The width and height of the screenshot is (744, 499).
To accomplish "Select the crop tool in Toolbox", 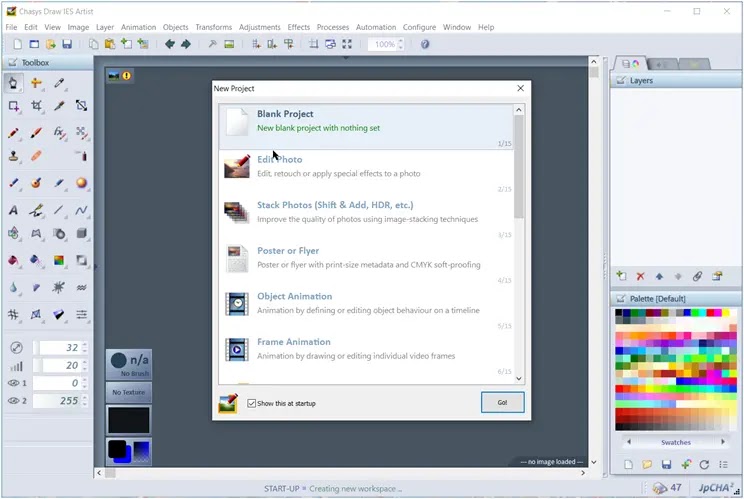I will [36, 106].
